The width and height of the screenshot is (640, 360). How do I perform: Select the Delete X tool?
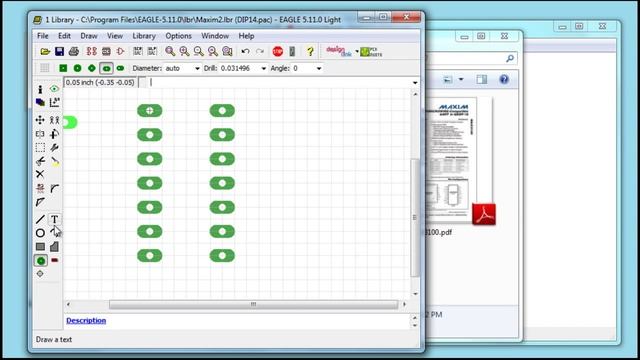pyautogui.click(x=40, y=174)
